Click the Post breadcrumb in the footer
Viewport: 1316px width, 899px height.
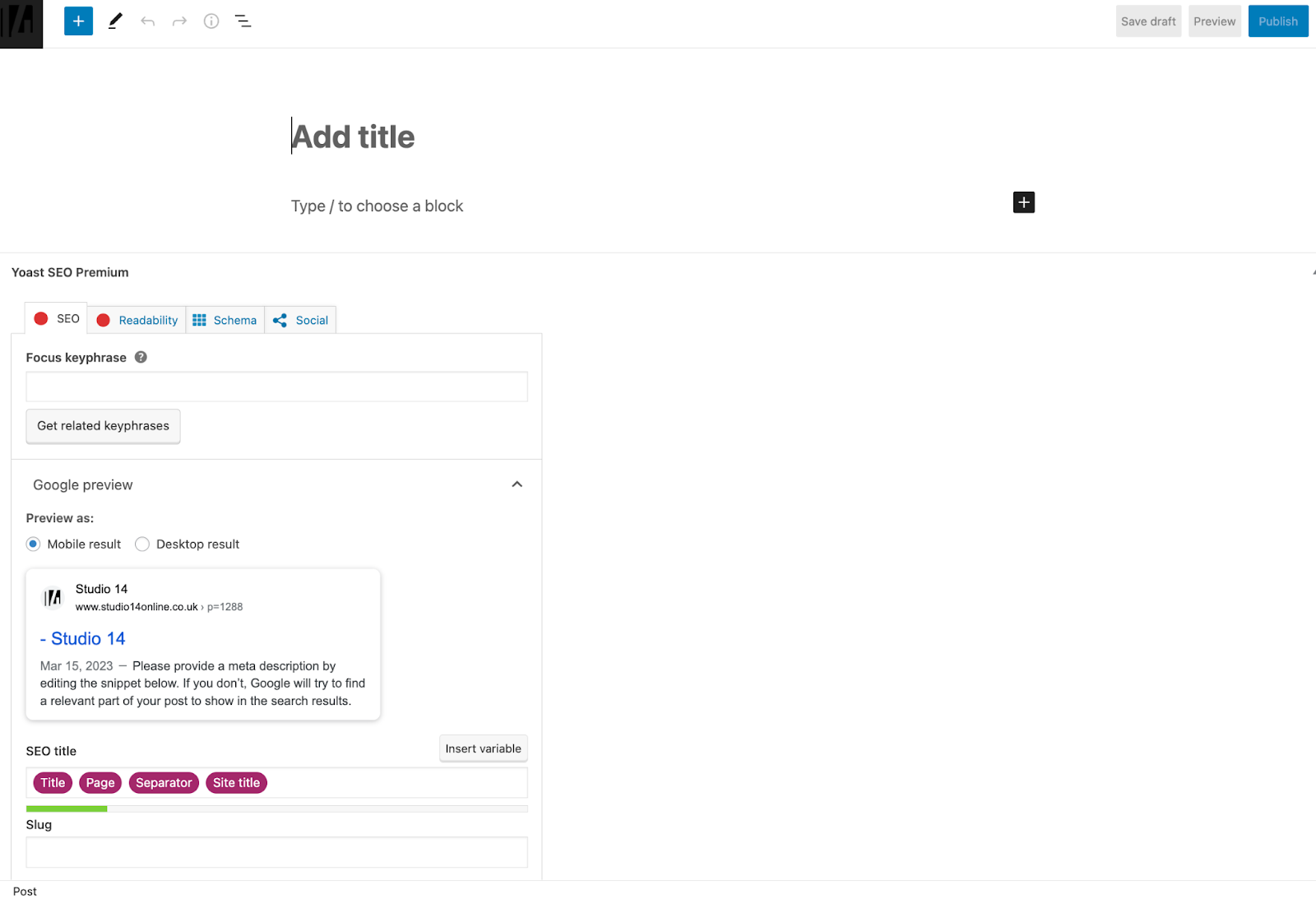25,892
